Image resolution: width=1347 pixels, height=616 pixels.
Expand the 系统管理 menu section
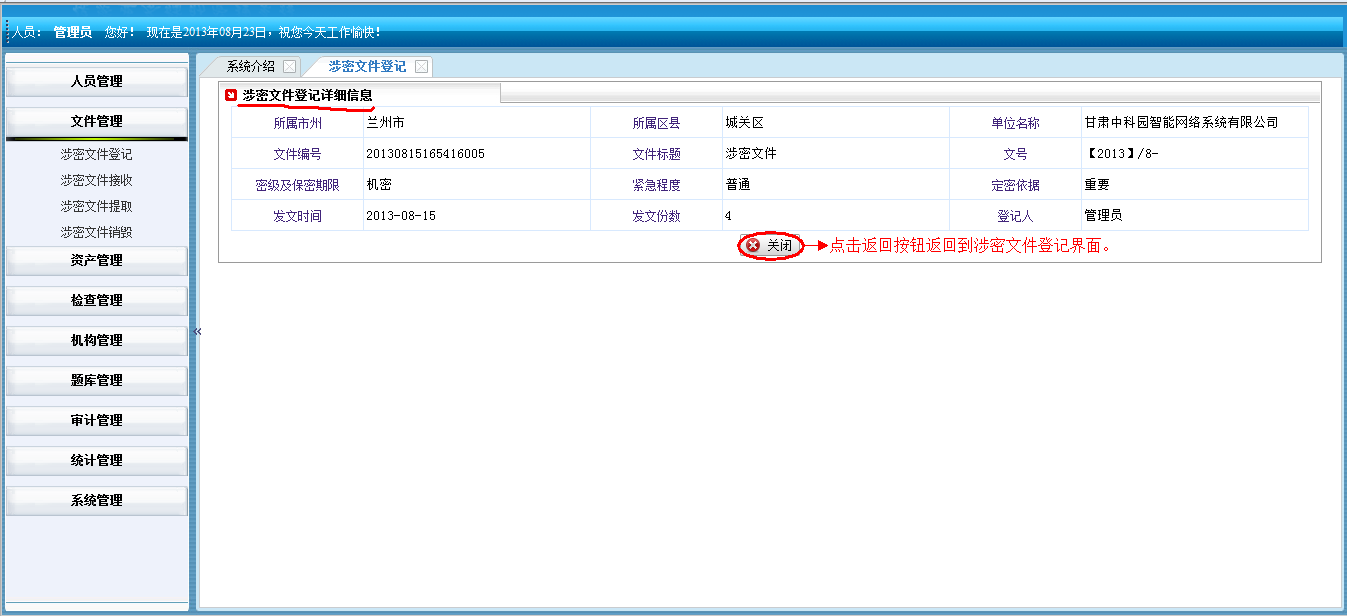tap(97, 501)
